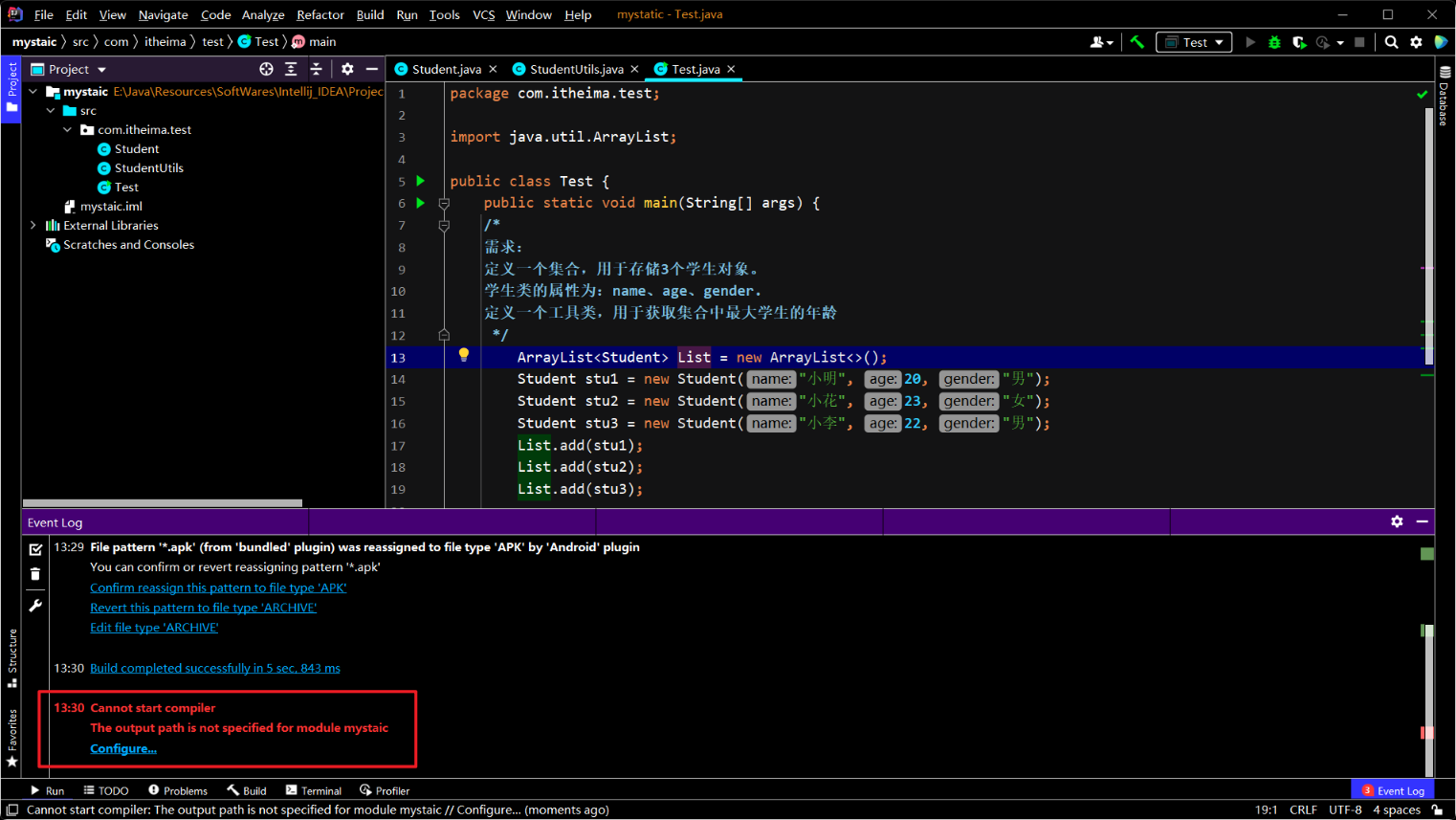Screen dimensions: 1456x820
Task: Open Search Everywhere magnifier icon
Action: click(1391, 42)
